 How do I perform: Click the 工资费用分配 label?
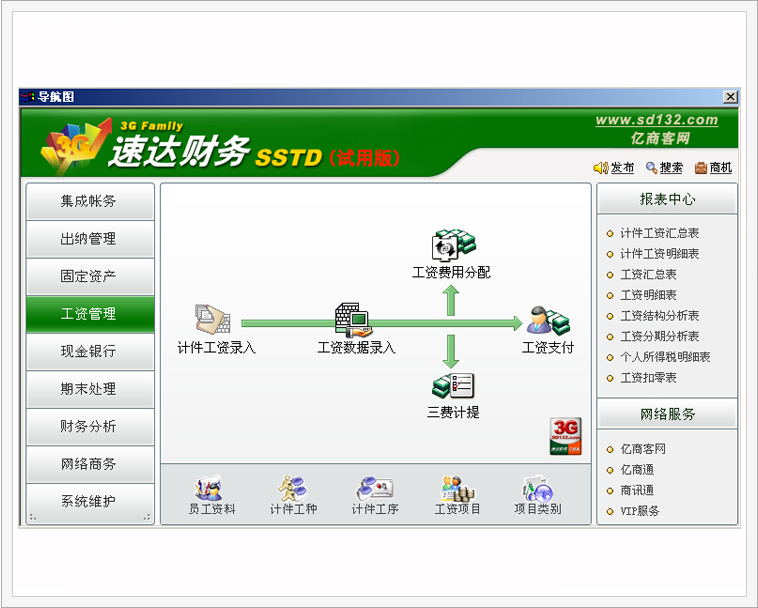tap(452, 273)
